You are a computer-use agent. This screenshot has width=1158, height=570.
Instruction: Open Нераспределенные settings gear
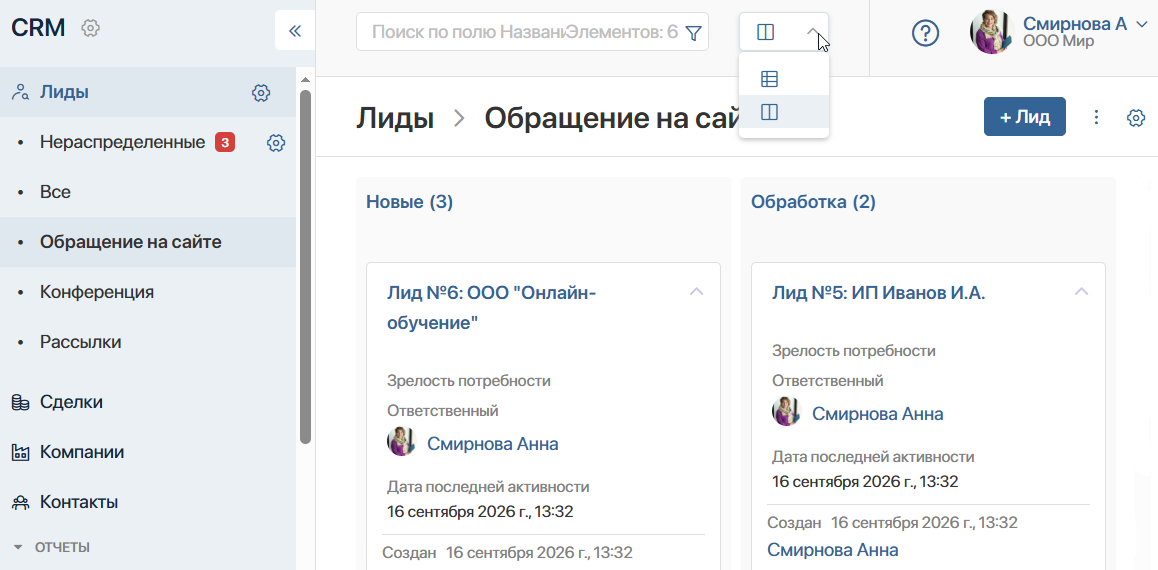(x=275, y=143)
